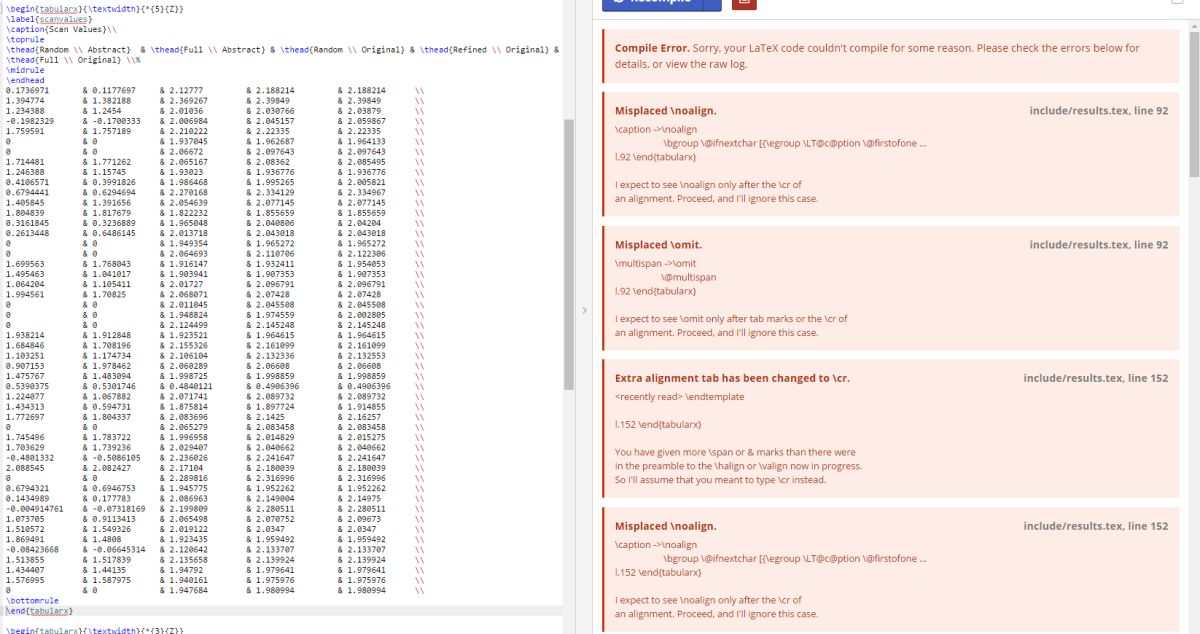Click the editor's vertical scrollbar thumb
Viewport: 1200px width, 634px height.
click(569, 254)
